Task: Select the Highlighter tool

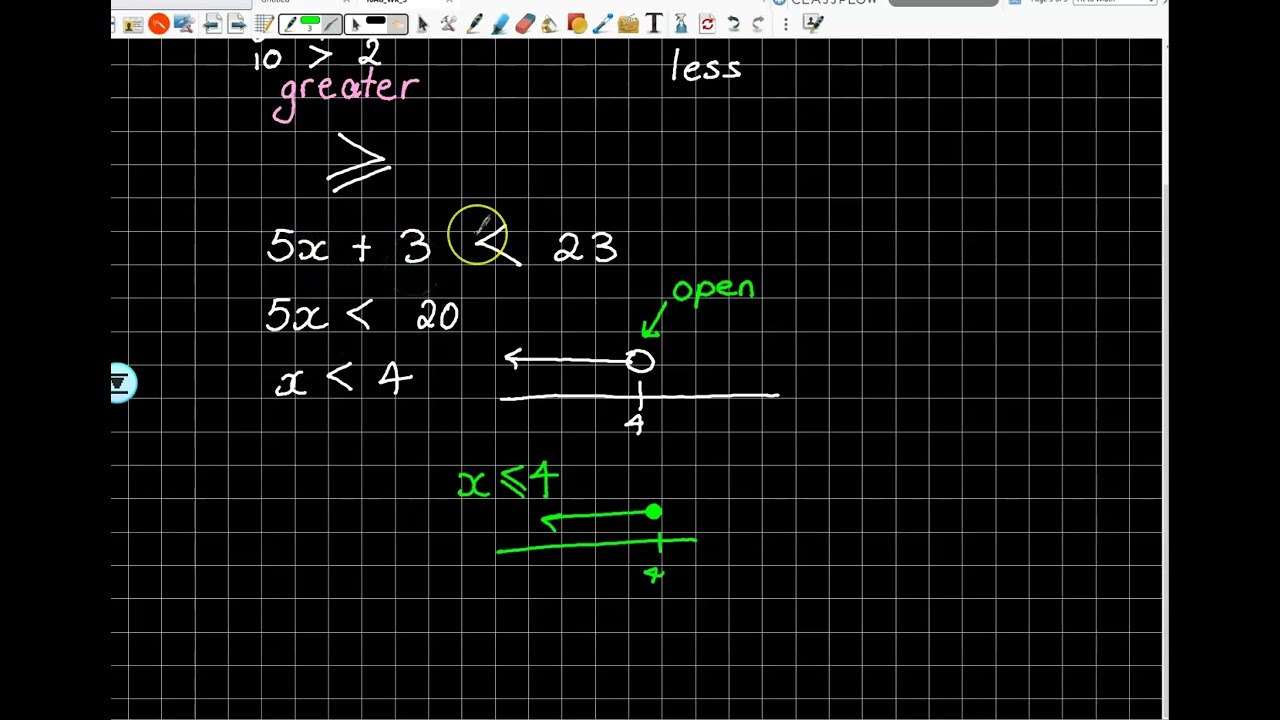Action: (x=499, y=24)
